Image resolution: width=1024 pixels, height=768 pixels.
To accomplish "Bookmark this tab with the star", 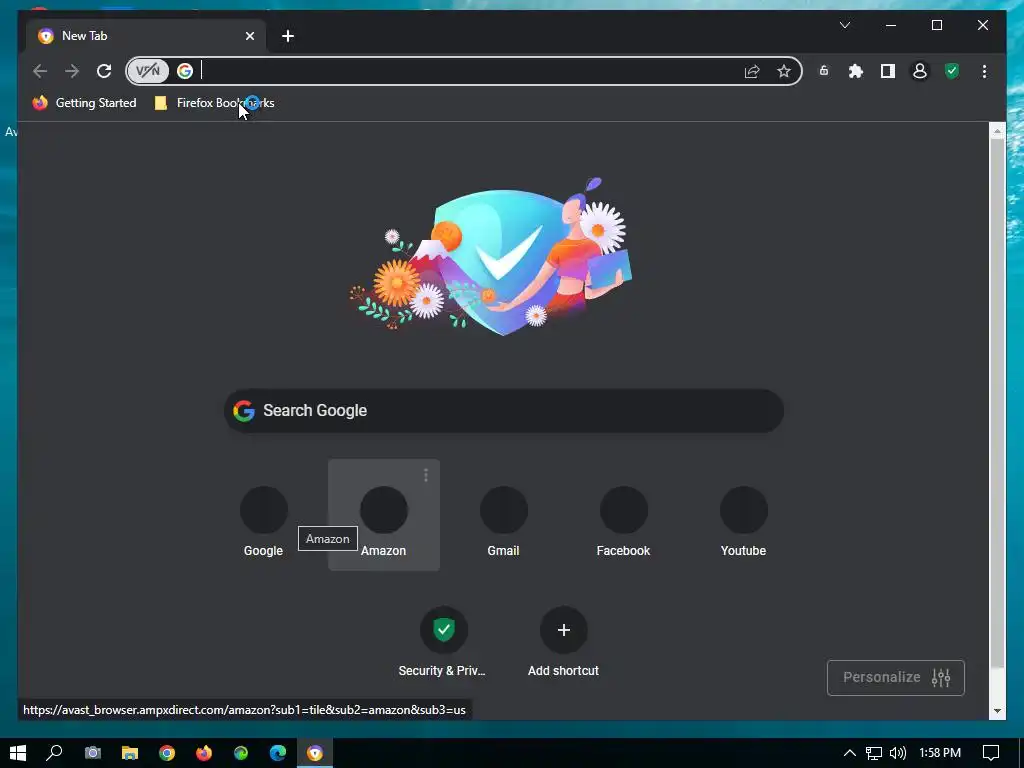I will (784, 71).
